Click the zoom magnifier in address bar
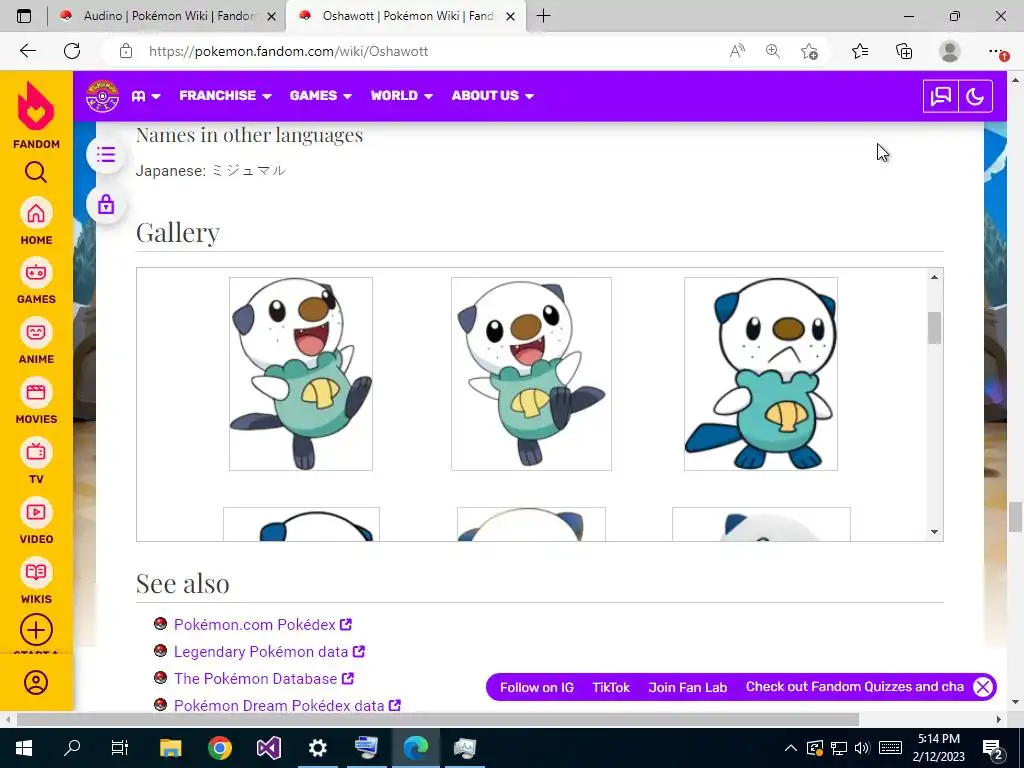This screenshot has width=1024, height=768. click(x=773, y=51)
